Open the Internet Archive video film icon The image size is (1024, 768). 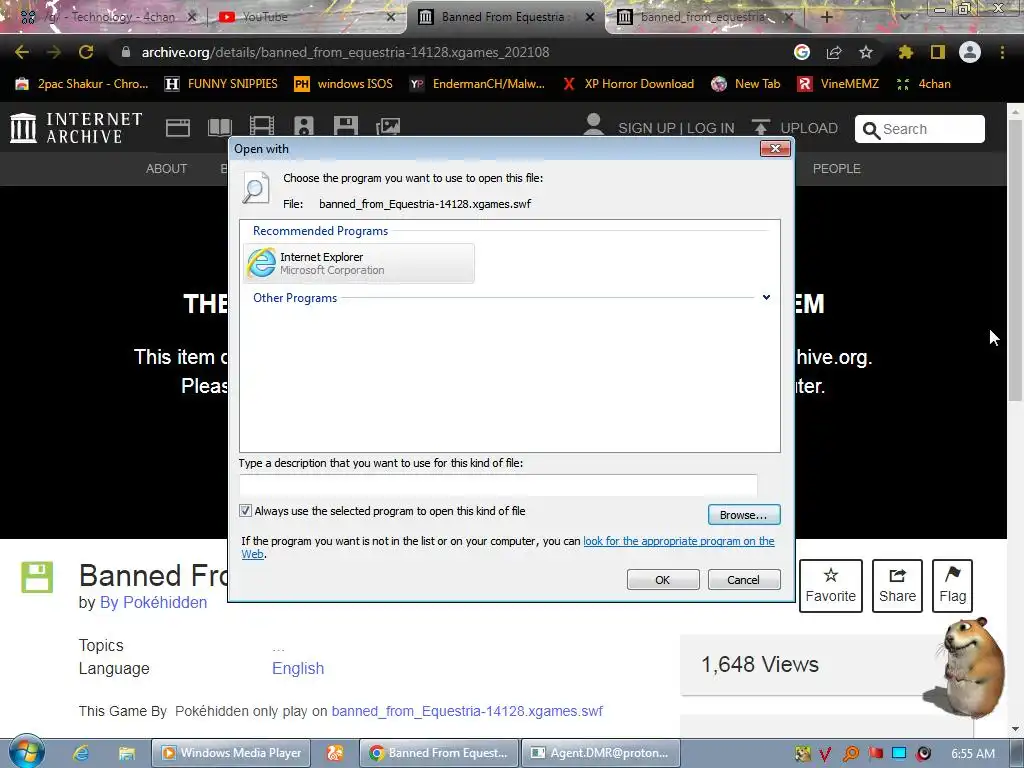[x=262, y=126]
